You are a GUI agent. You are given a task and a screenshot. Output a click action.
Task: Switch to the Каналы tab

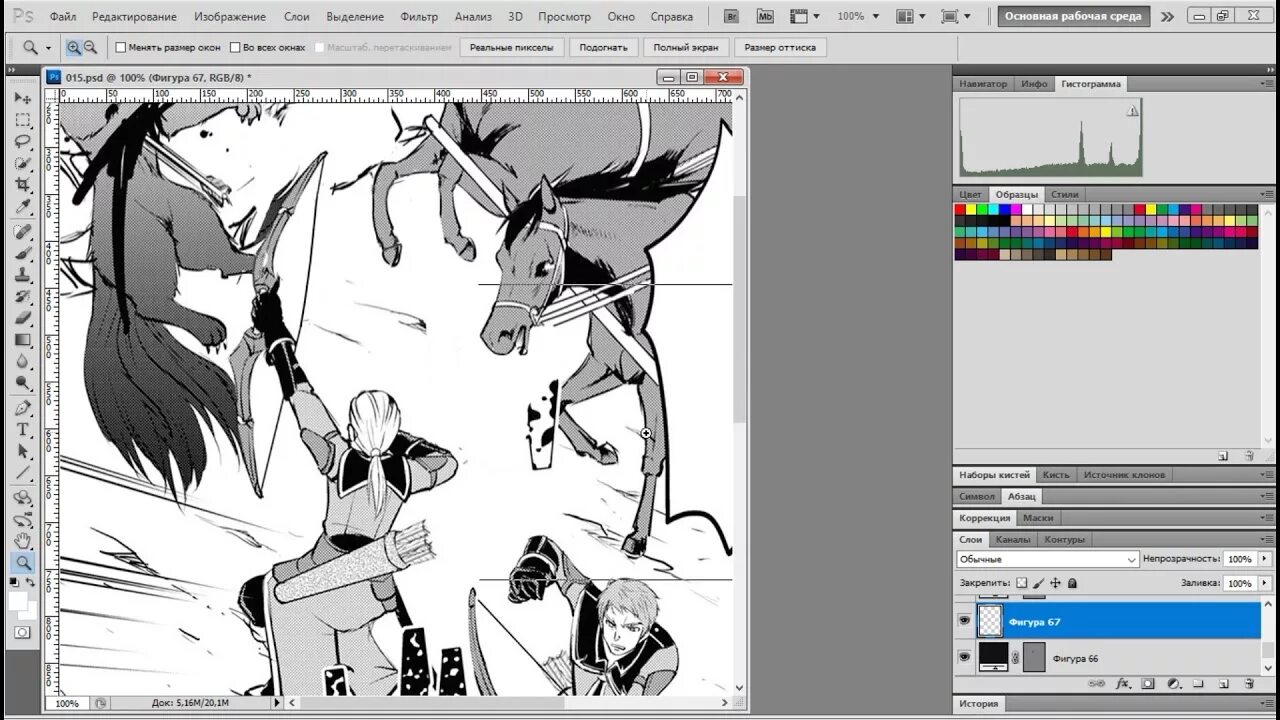[x=1012, y=539]
